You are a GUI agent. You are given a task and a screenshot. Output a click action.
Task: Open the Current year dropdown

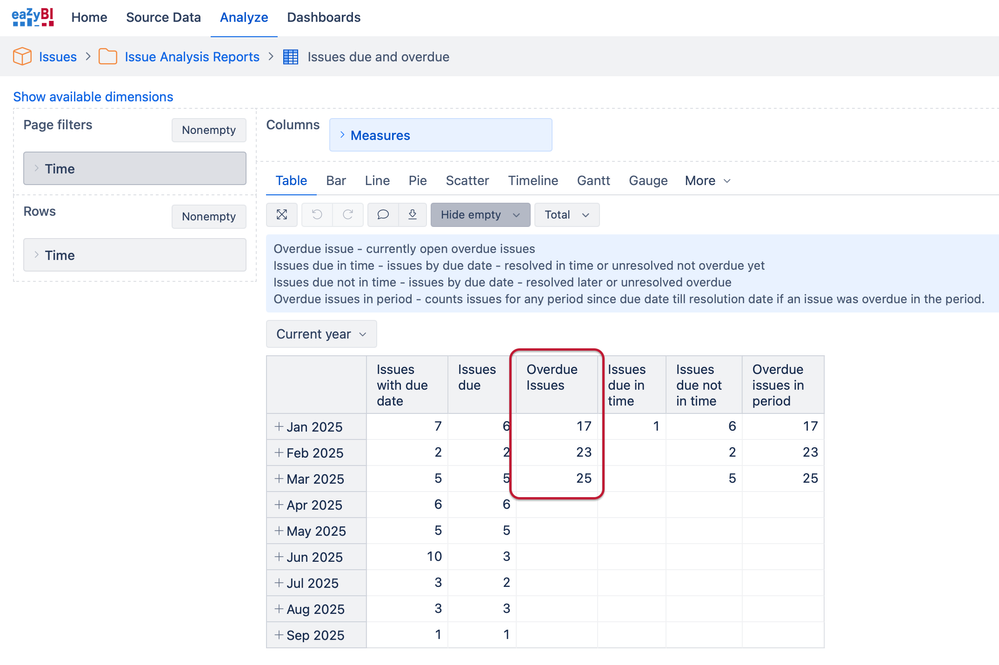(x=321, y=334)
